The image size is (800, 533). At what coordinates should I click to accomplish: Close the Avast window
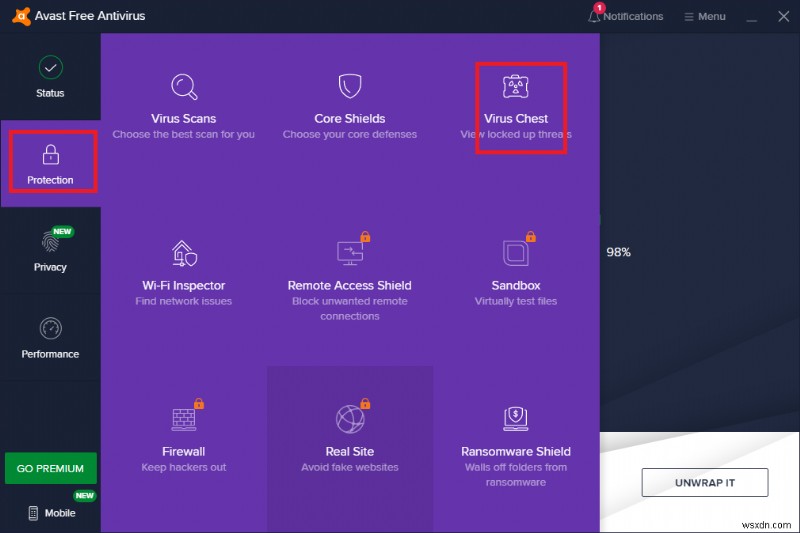coord(784,16)
